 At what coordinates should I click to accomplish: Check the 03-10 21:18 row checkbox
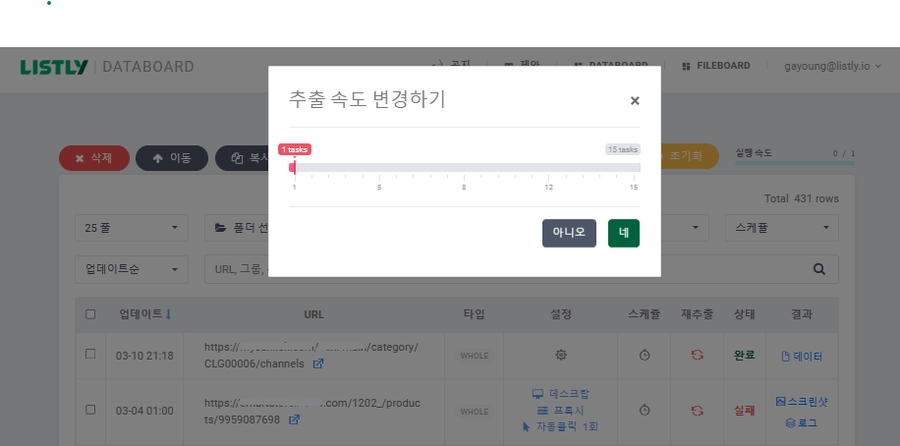[x=90, y=354]
